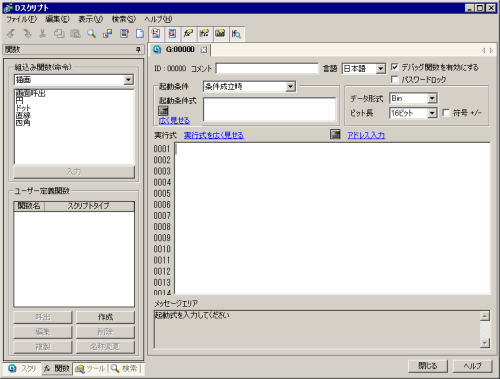Click the blue screen with red arrow icon
This screenshot has height=379, width=500.
coord(172,33)
